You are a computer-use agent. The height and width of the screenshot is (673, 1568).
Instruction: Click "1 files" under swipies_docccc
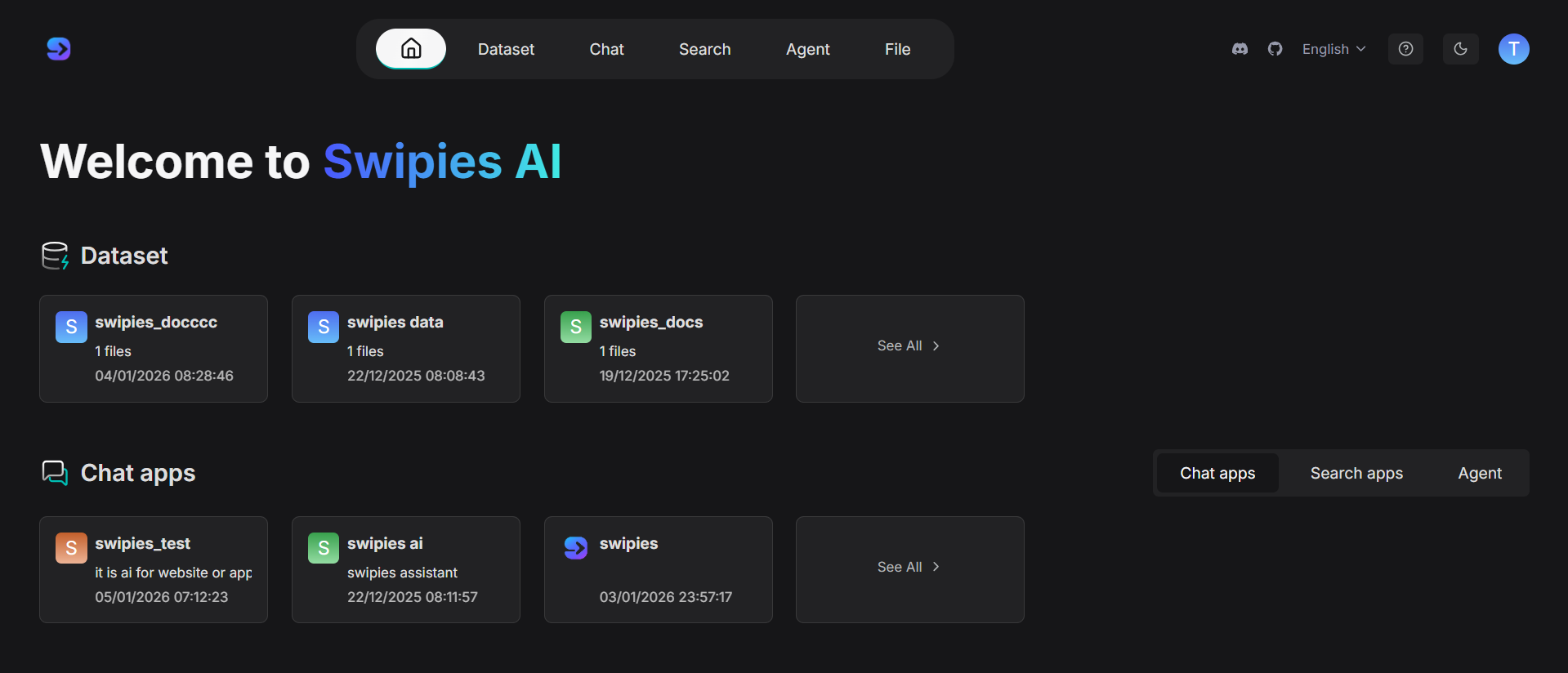pos(113,351)
